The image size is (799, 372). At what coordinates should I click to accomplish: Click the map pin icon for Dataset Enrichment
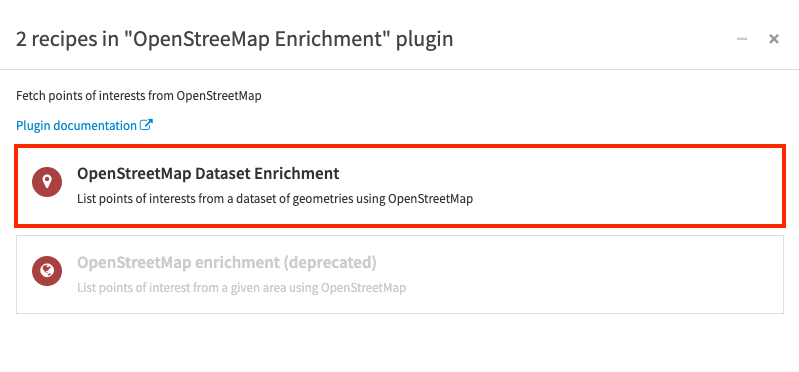(47, 181)
